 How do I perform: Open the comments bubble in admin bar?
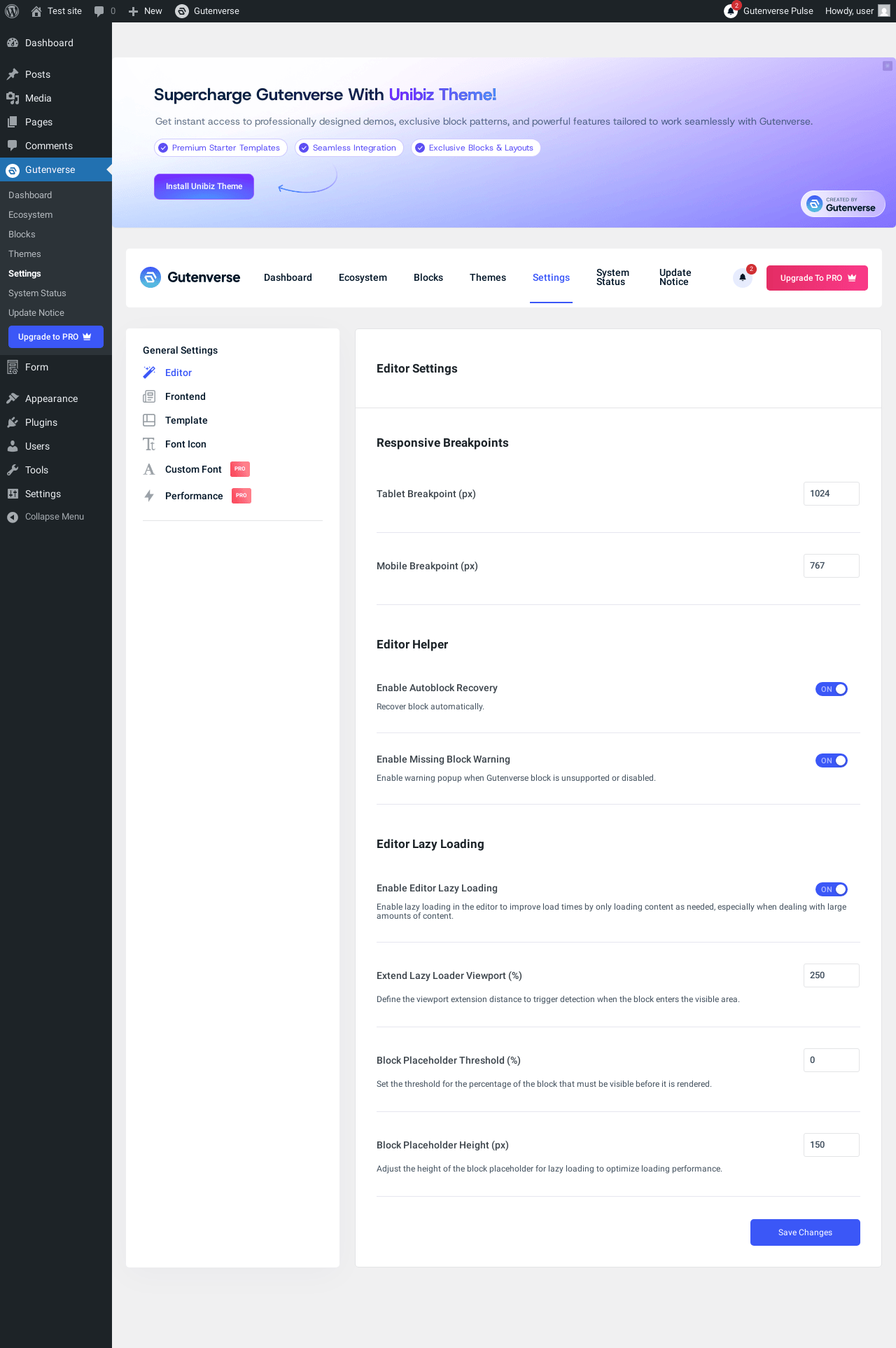tap(99, 11)
